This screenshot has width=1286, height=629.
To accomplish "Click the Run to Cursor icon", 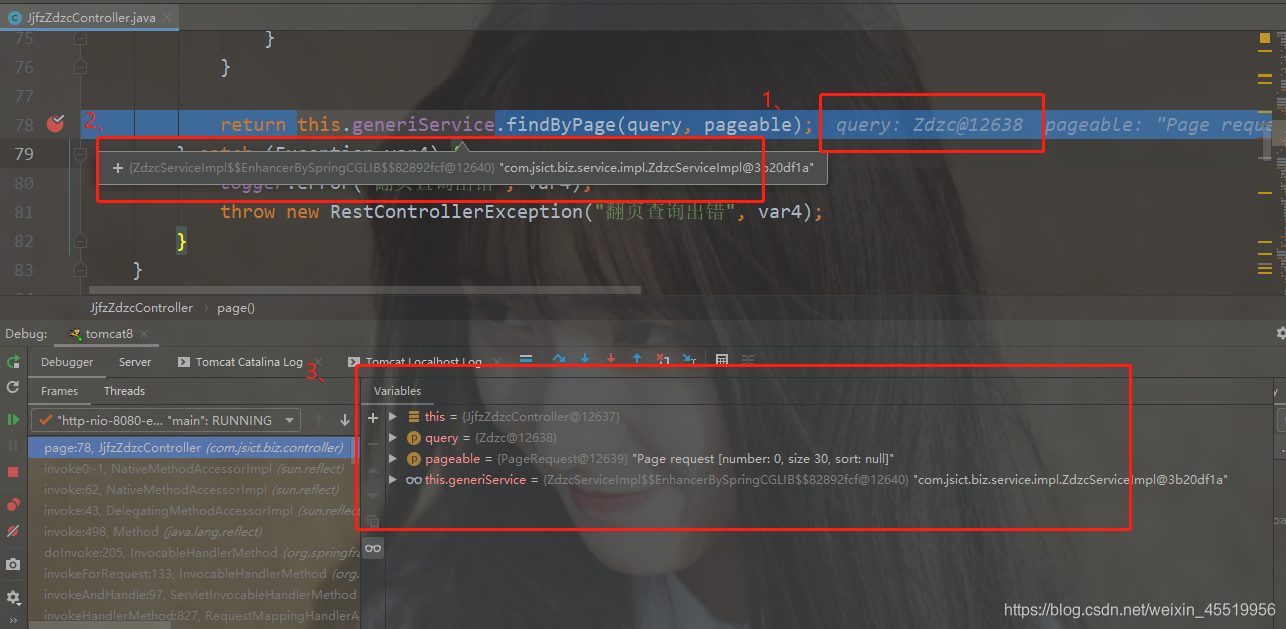I will (688, 359).
